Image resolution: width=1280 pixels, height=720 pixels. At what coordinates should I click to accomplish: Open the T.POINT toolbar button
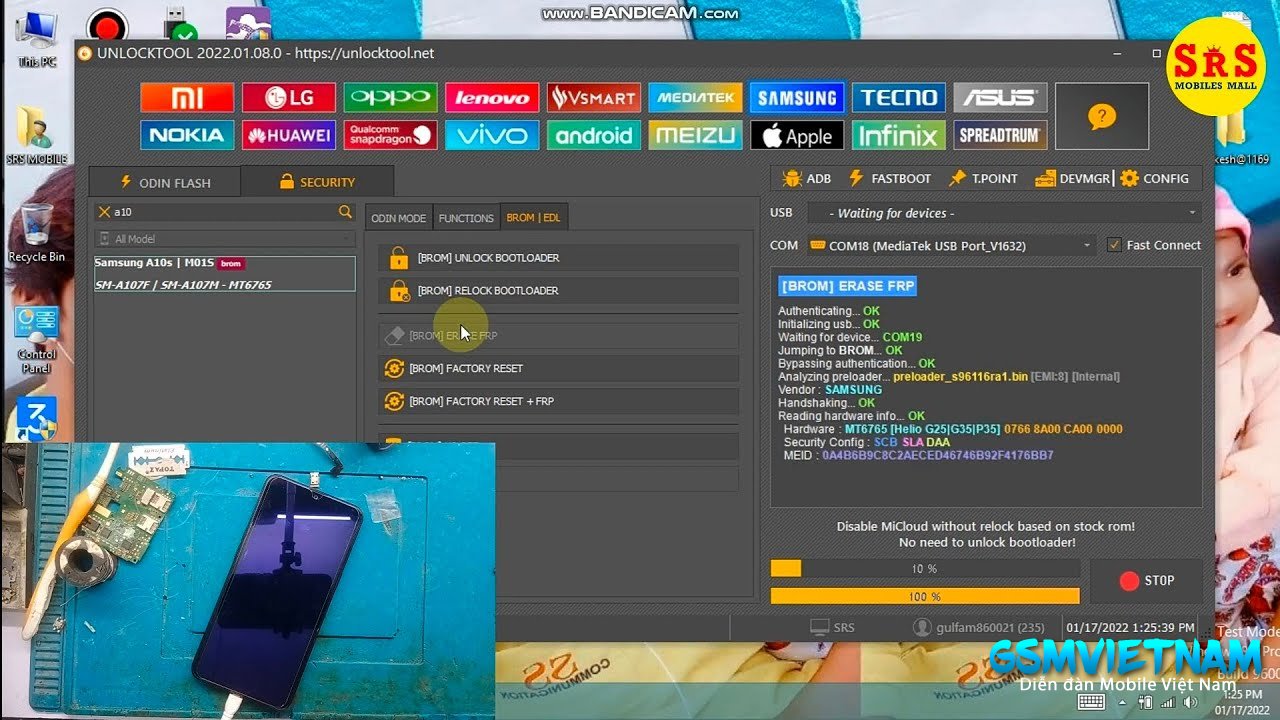(x=983, y=179)
